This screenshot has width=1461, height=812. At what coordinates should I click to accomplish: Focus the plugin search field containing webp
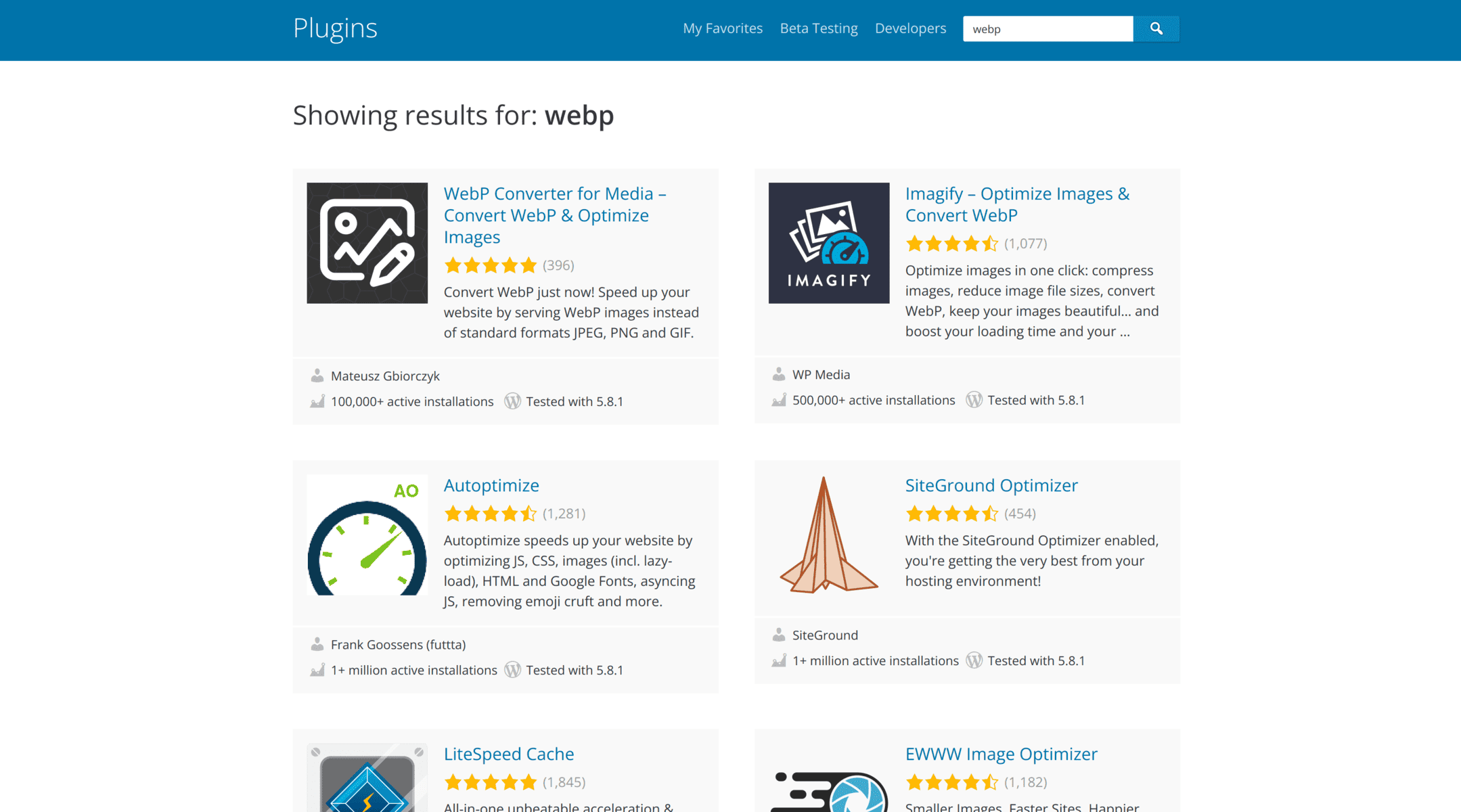point(1048,28)
